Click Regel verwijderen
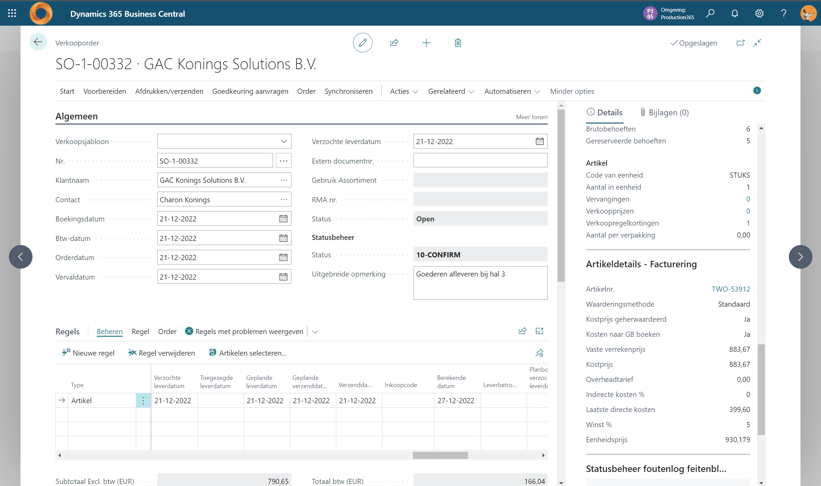821x486 pixels. point(161,353)
